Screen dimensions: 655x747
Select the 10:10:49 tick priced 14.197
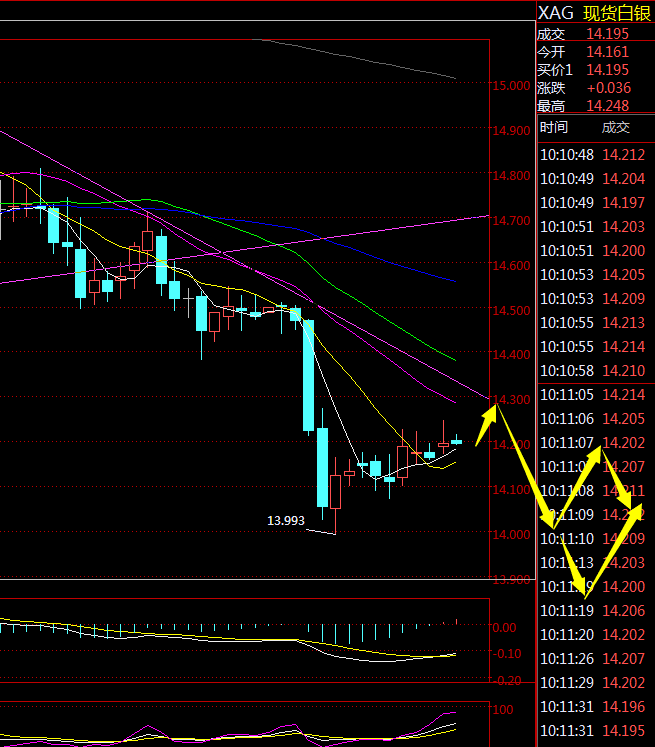tap(593, 202)
